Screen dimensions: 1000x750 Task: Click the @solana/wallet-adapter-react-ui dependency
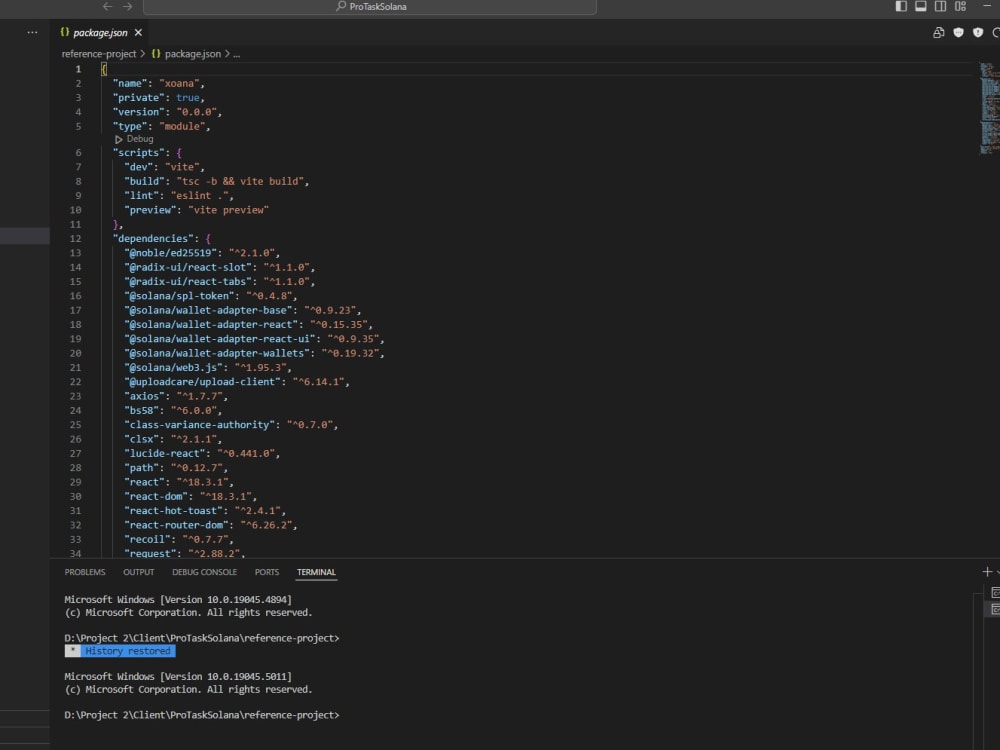254,339
